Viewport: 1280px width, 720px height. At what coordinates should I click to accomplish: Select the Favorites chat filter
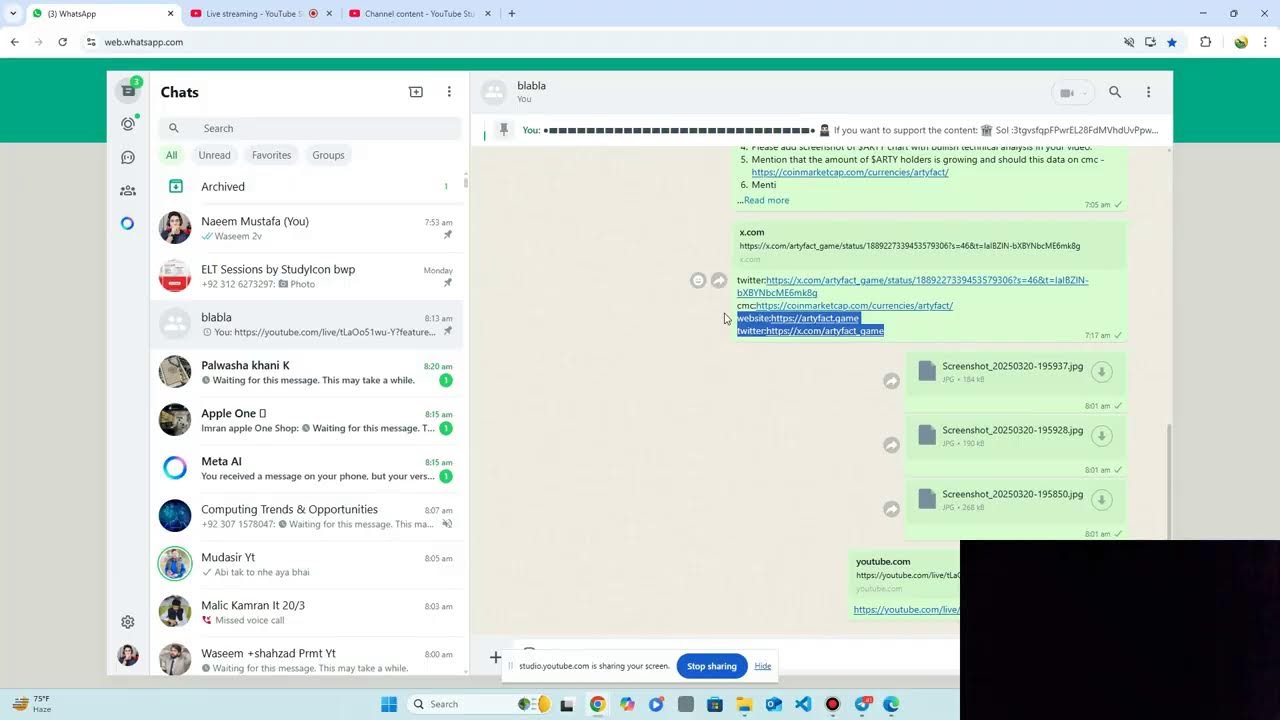coord(271,155)
